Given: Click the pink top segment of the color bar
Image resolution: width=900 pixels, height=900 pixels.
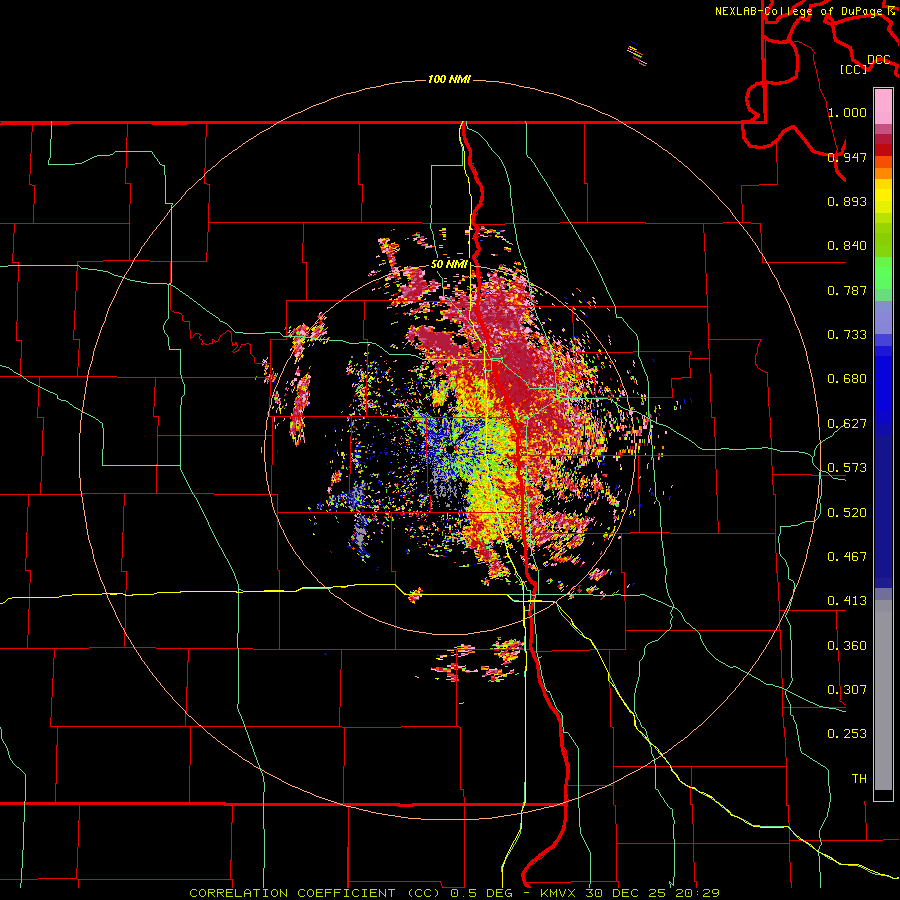Looking at the screenshot, I should tap(883, 106).
